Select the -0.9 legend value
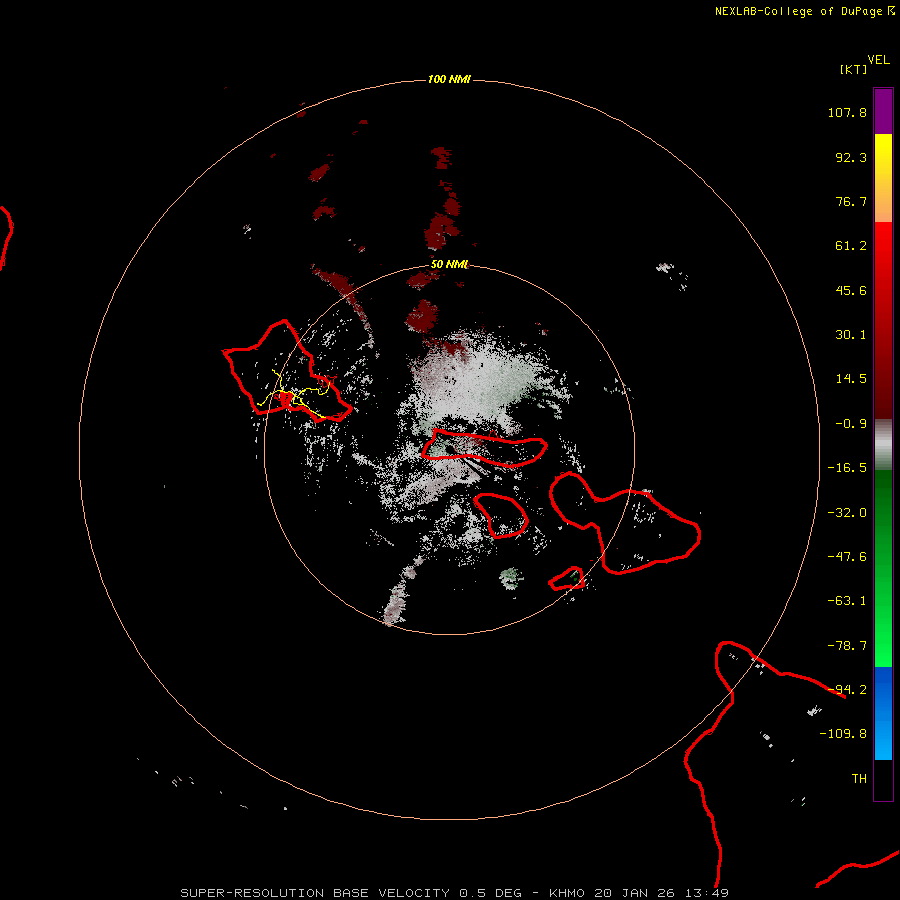 click(x=851, y=424)
